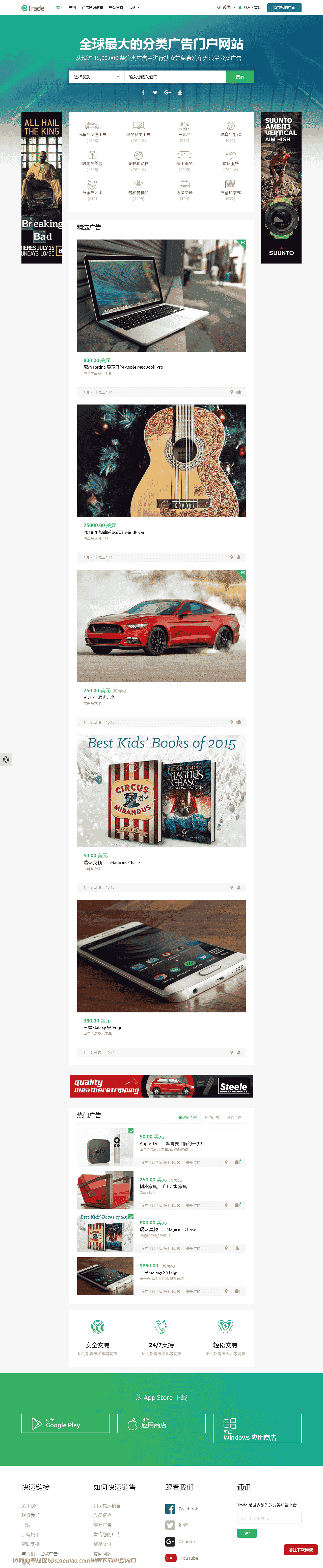Click the Steele weatherstripping banner

click(x=161, y=1086)
